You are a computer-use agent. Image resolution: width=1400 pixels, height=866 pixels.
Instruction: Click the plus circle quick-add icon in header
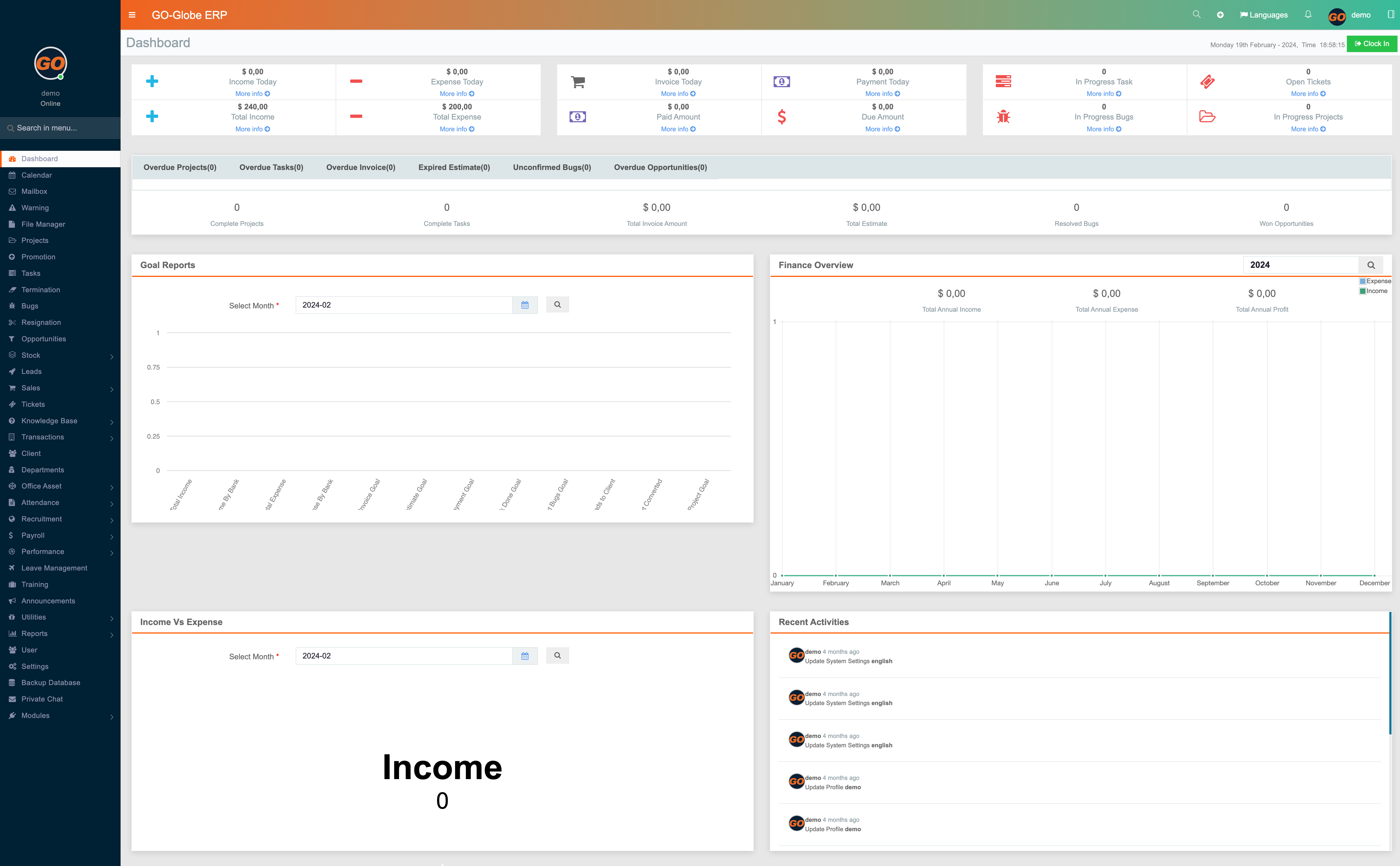(1220, 15)
